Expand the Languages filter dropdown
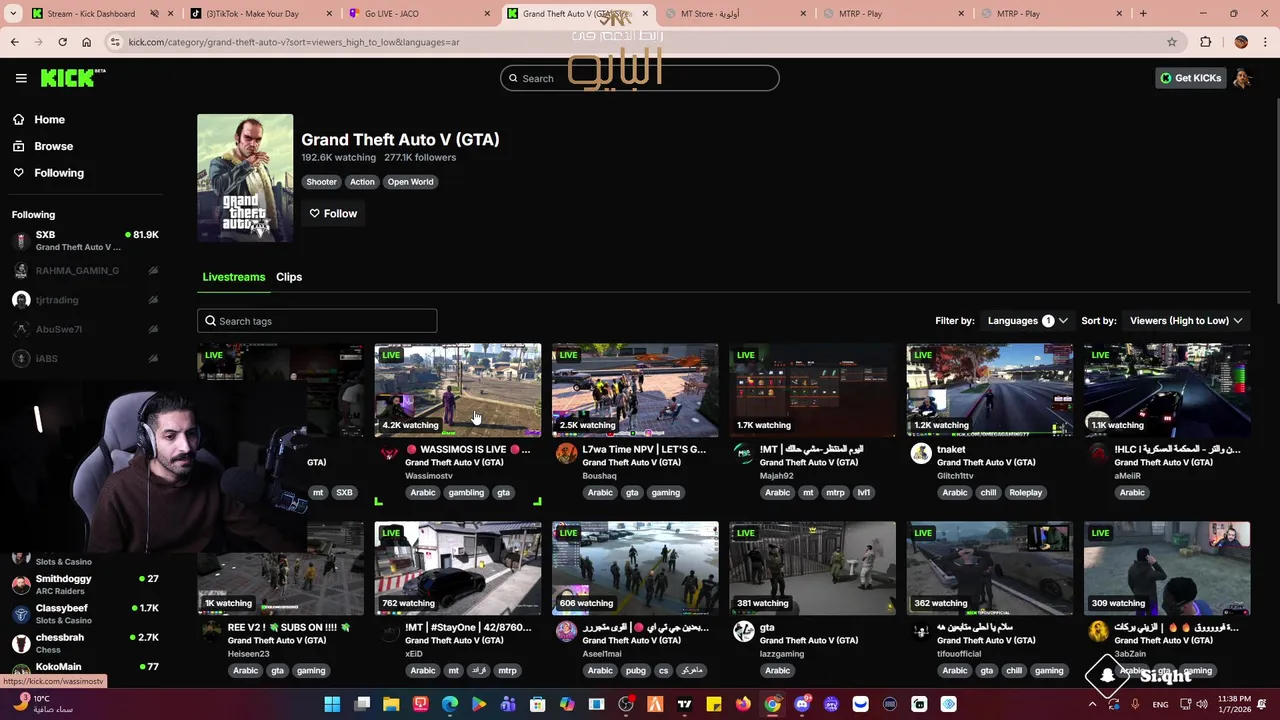The image size is (1280, 720). pyautogui.click(x=1027, y=321)
